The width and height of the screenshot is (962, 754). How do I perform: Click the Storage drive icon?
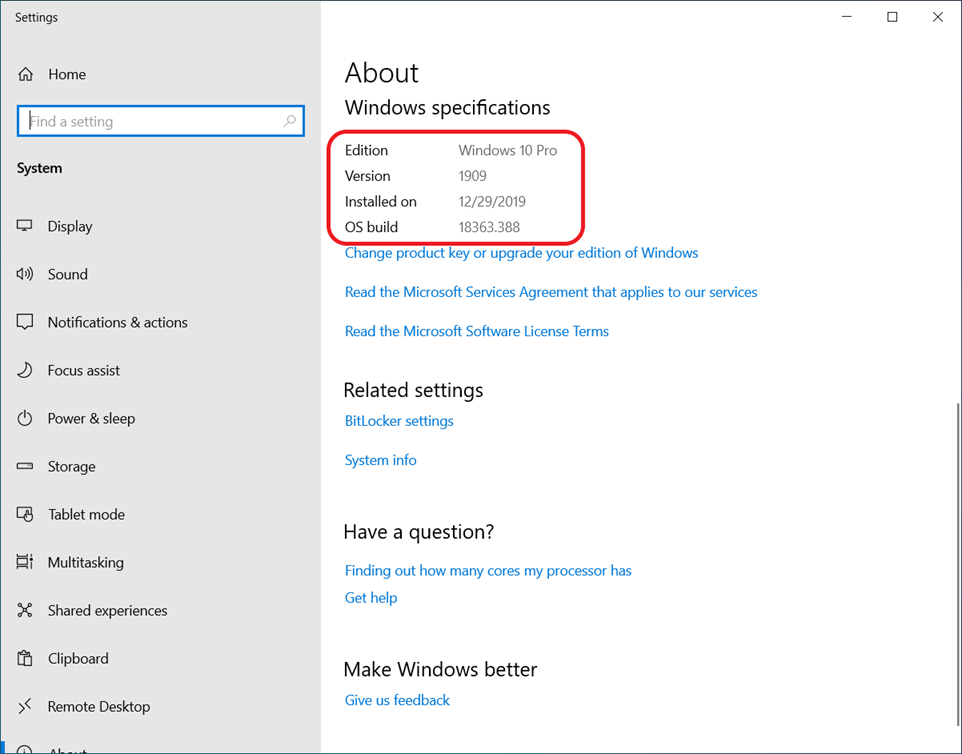25,466
